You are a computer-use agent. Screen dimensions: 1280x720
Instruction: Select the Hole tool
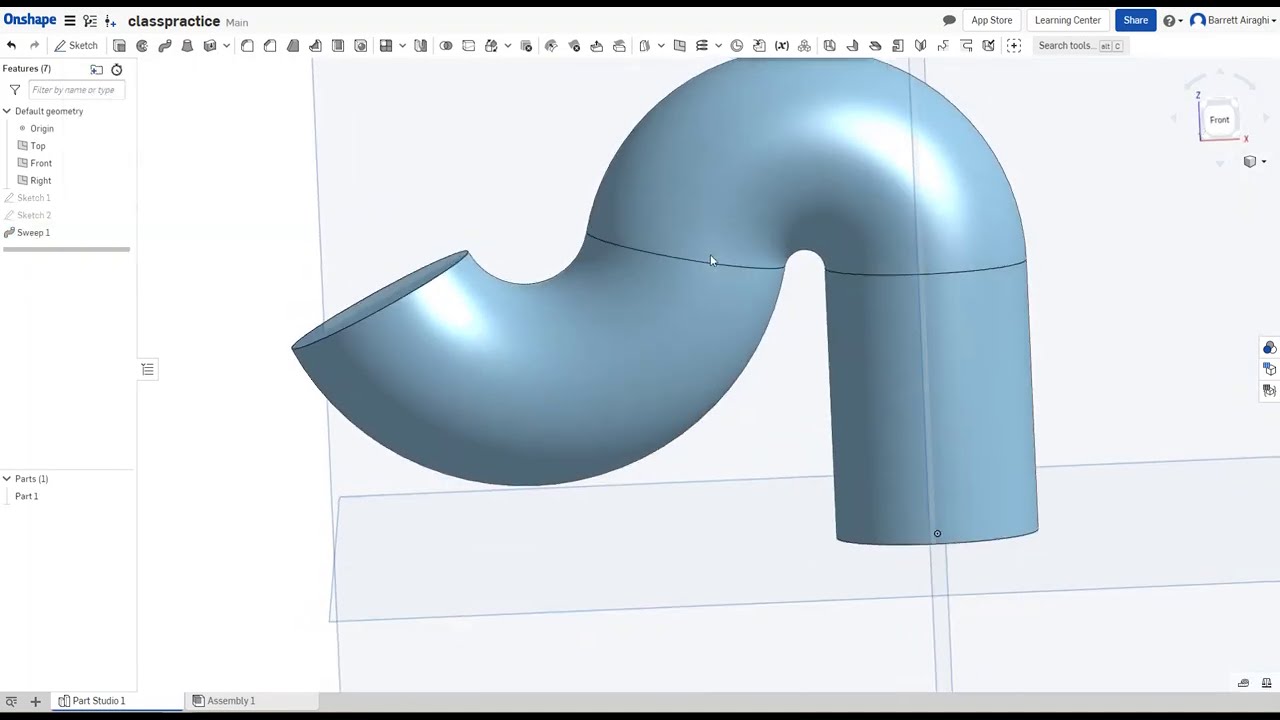tap(361, 46)
